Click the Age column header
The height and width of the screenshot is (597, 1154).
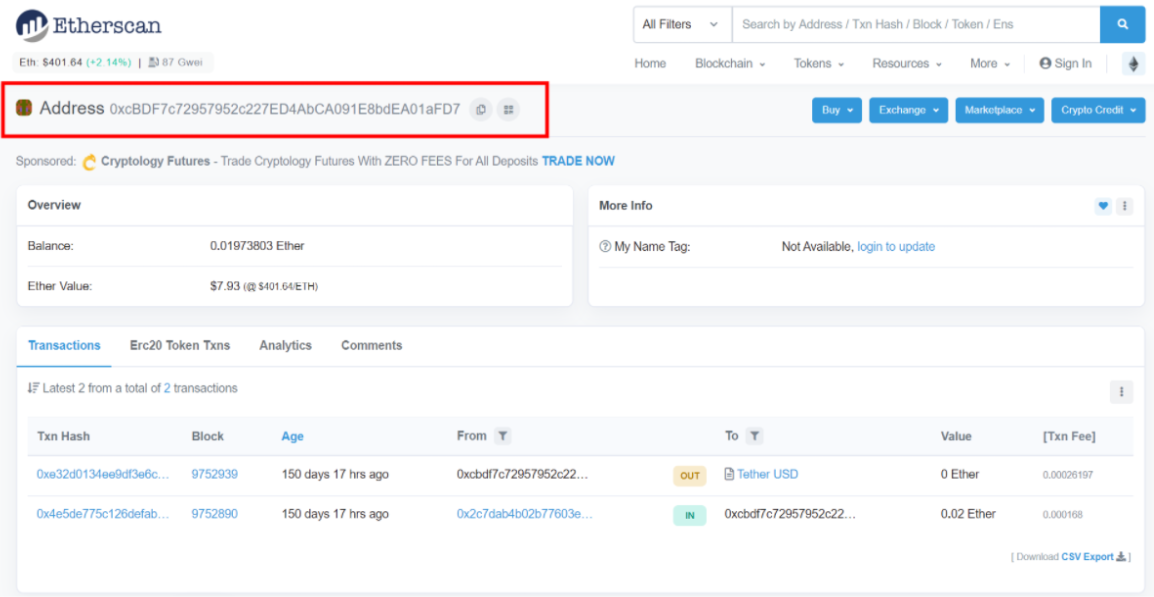pyautogui.click(x=292, y=437)
